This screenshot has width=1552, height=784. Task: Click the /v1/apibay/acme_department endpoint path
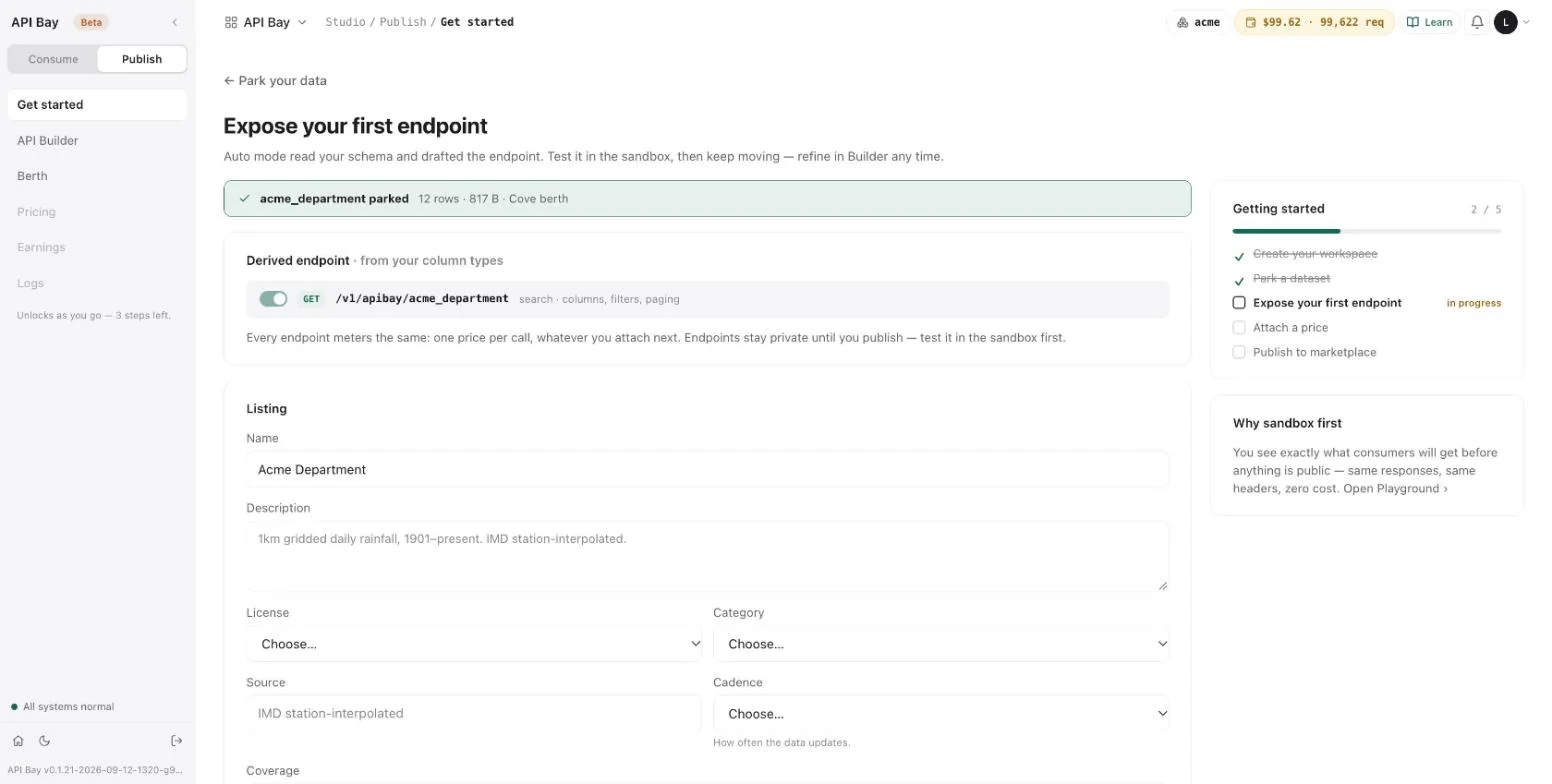(x=422, y=299)
